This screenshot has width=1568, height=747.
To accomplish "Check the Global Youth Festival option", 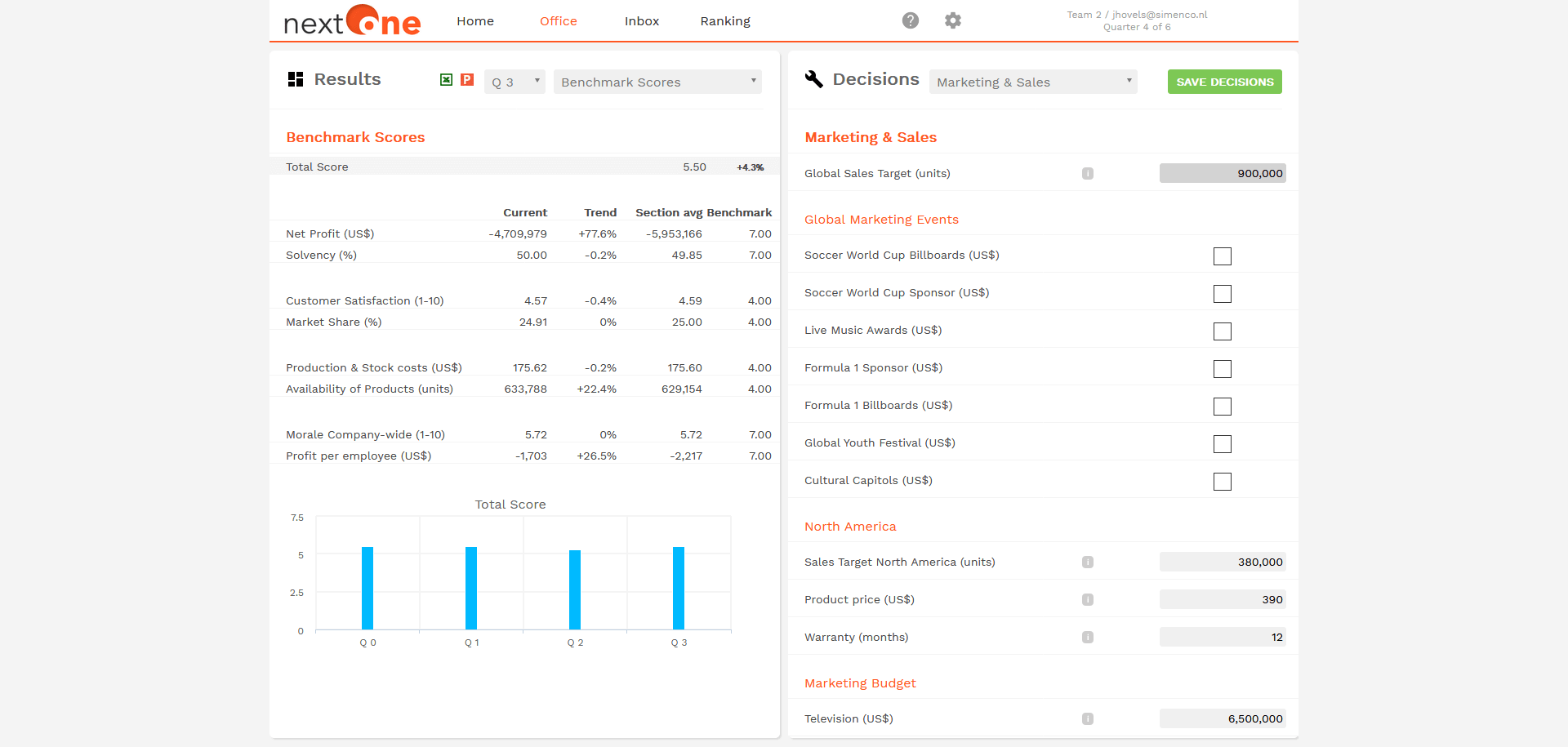I will pos(1223,444).
